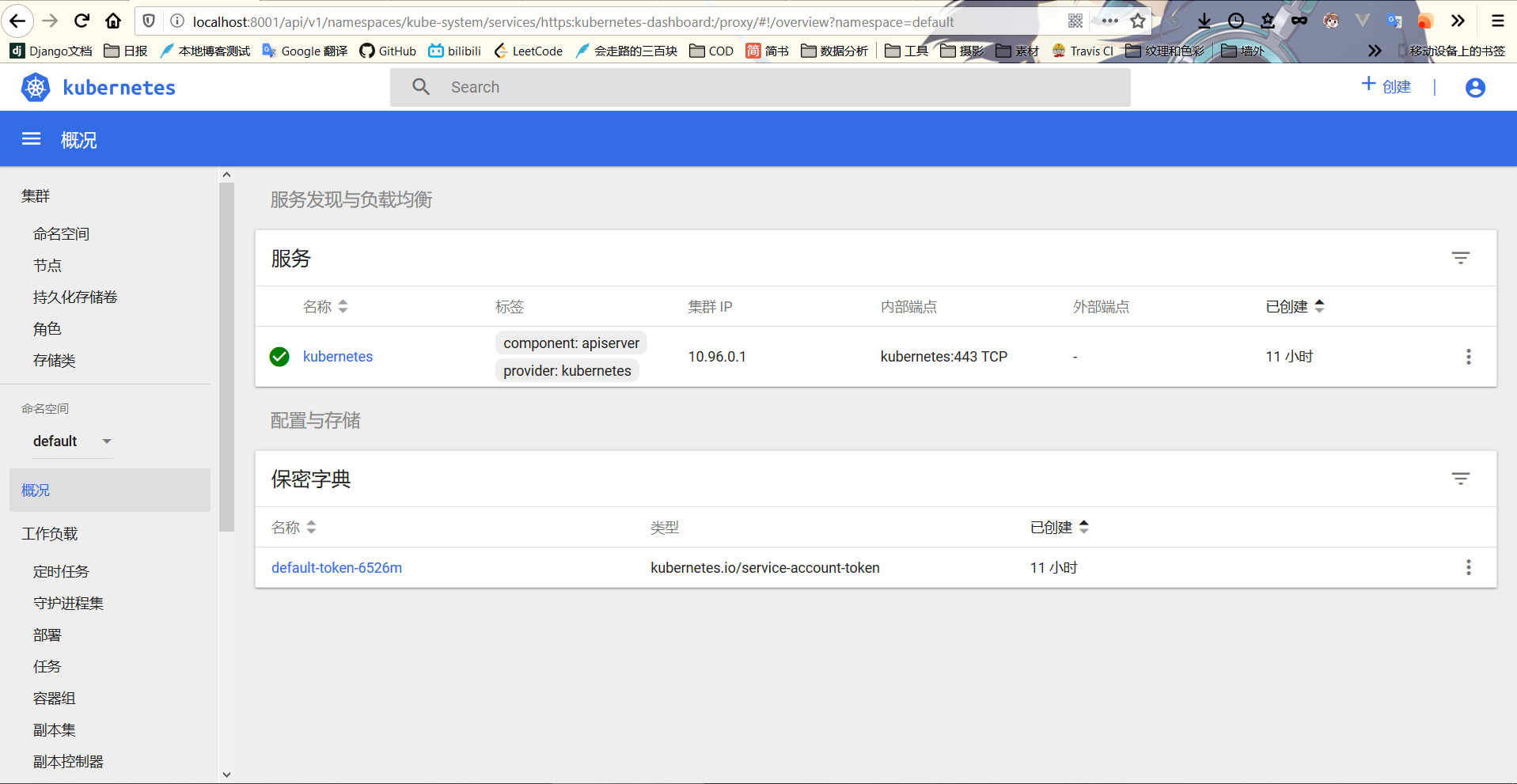The height and width of the screenshot is (784, 1517).
Task: Open the history clock icon
Action: click(1236, 21)
